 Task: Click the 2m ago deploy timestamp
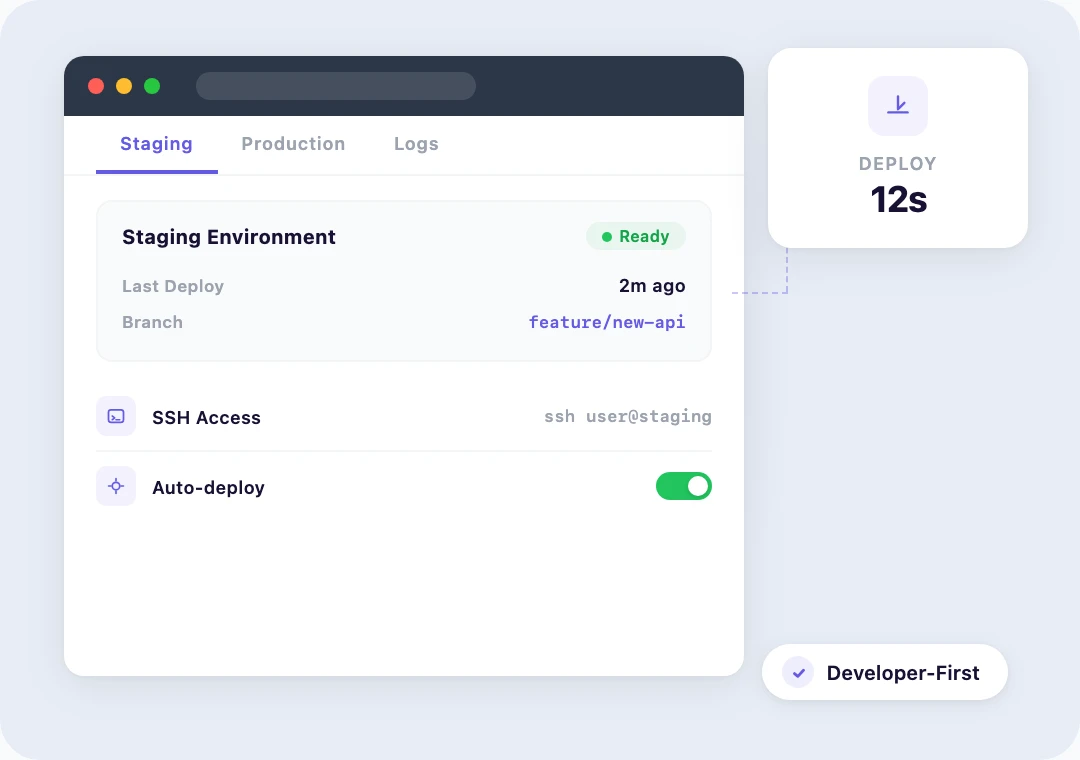point(652,286)
